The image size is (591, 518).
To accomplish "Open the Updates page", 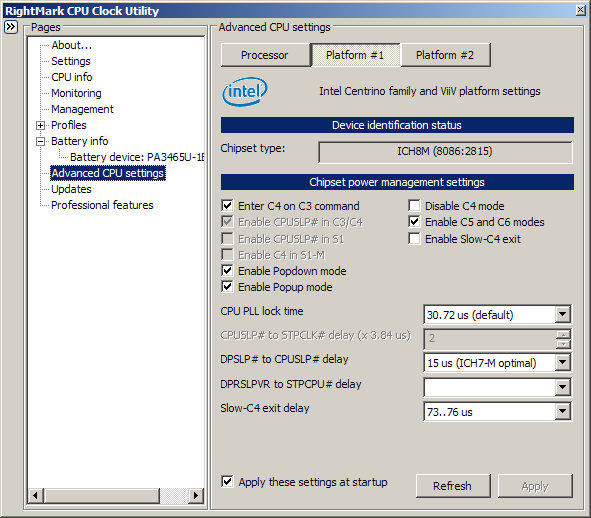I will click(71, 189).
